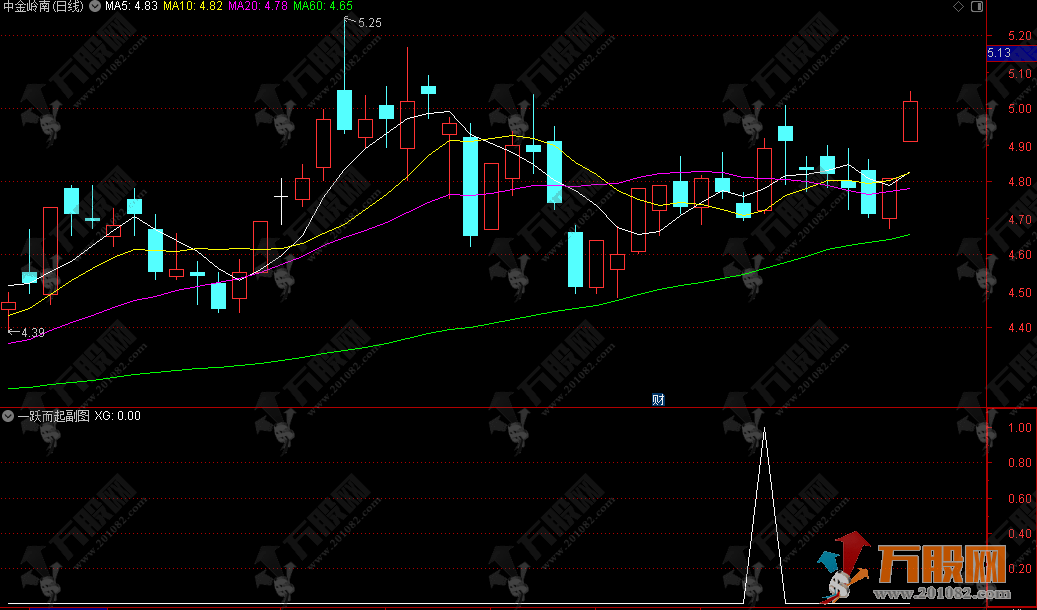This screenshot has width=1037, height=610.
Task: Open the dropdown beside 中金岭南(日线)
Action: [x=95, y=7]
